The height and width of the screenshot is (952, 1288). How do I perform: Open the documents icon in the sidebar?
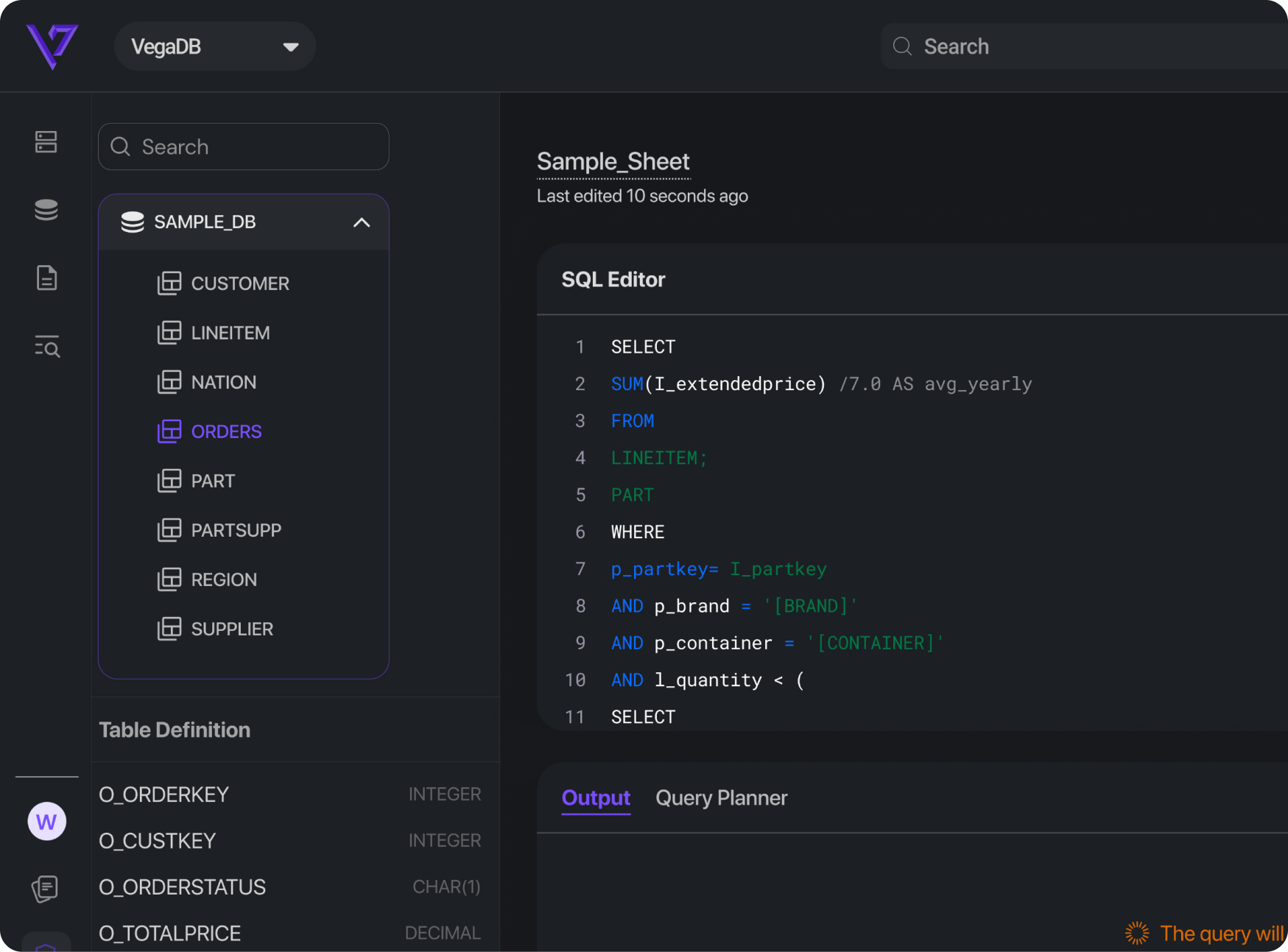[x=46, y=278]
